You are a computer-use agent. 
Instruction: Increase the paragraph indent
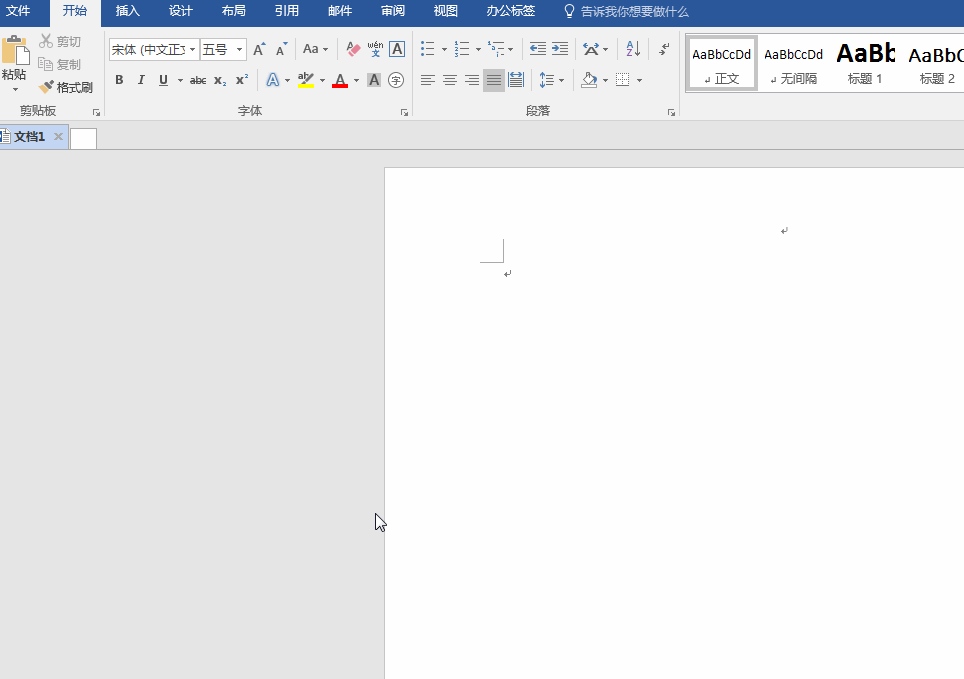(560, 49)
